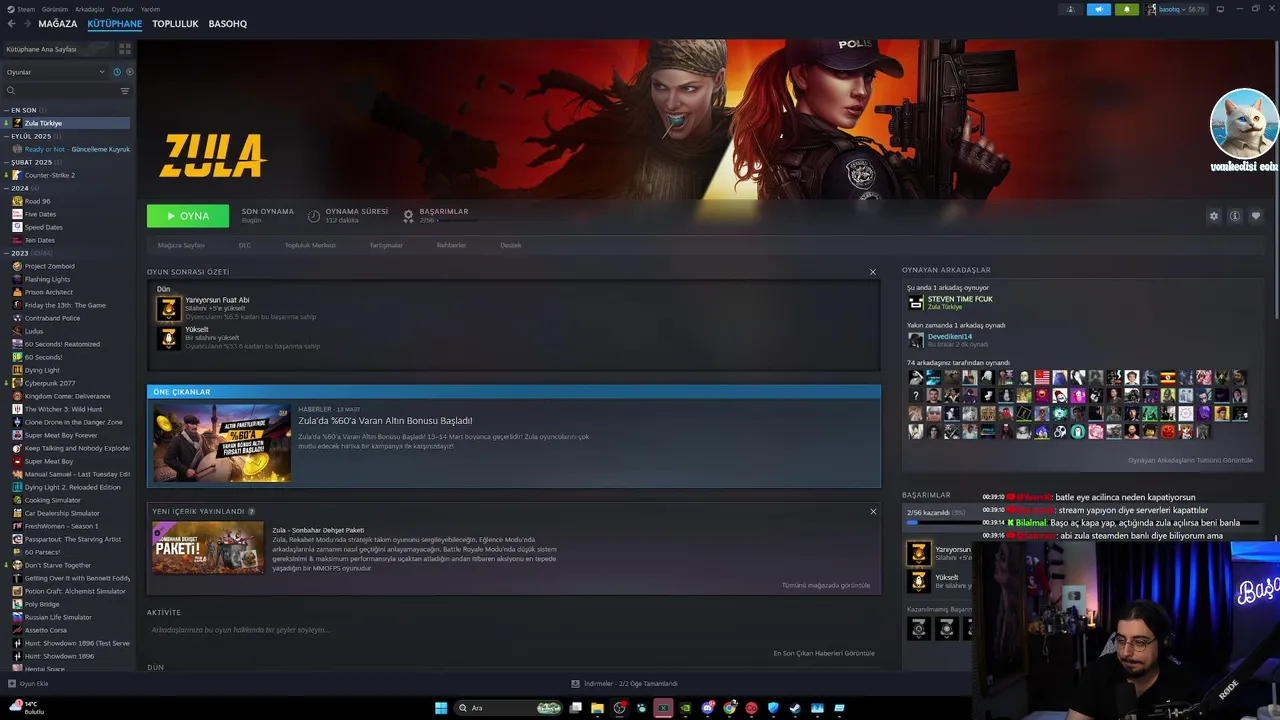Open the Mağaza Sayfası tab
This screenshot has height=720, width=1280.
(181, 245)
